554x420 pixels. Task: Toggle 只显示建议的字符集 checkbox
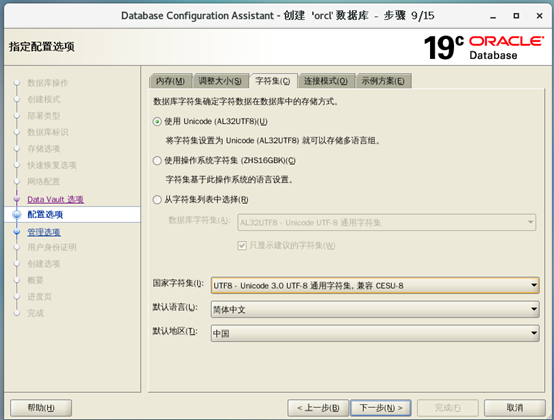242,245
